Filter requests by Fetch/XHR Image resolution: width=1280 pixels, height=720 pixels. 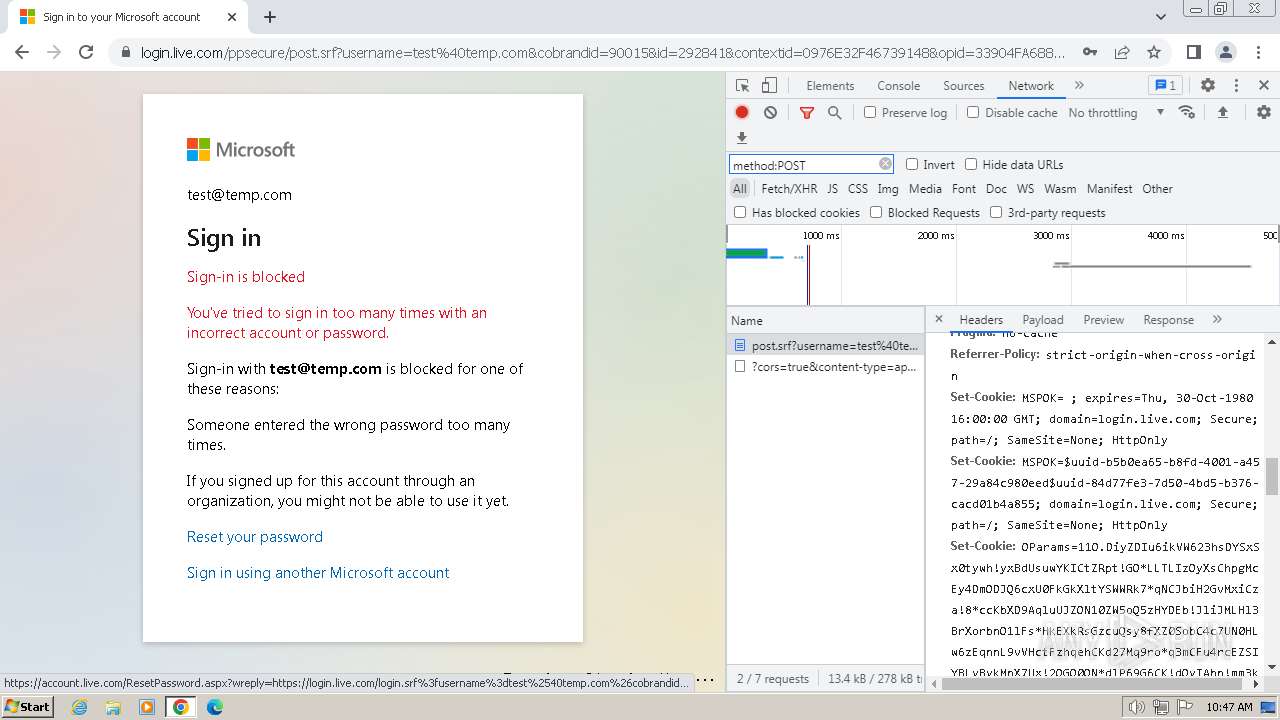click(789, 188)
